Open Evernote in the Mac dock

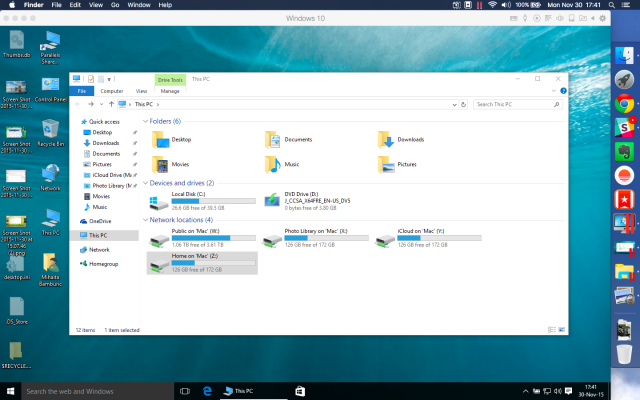pyautogui.click(x=624, y=152)
